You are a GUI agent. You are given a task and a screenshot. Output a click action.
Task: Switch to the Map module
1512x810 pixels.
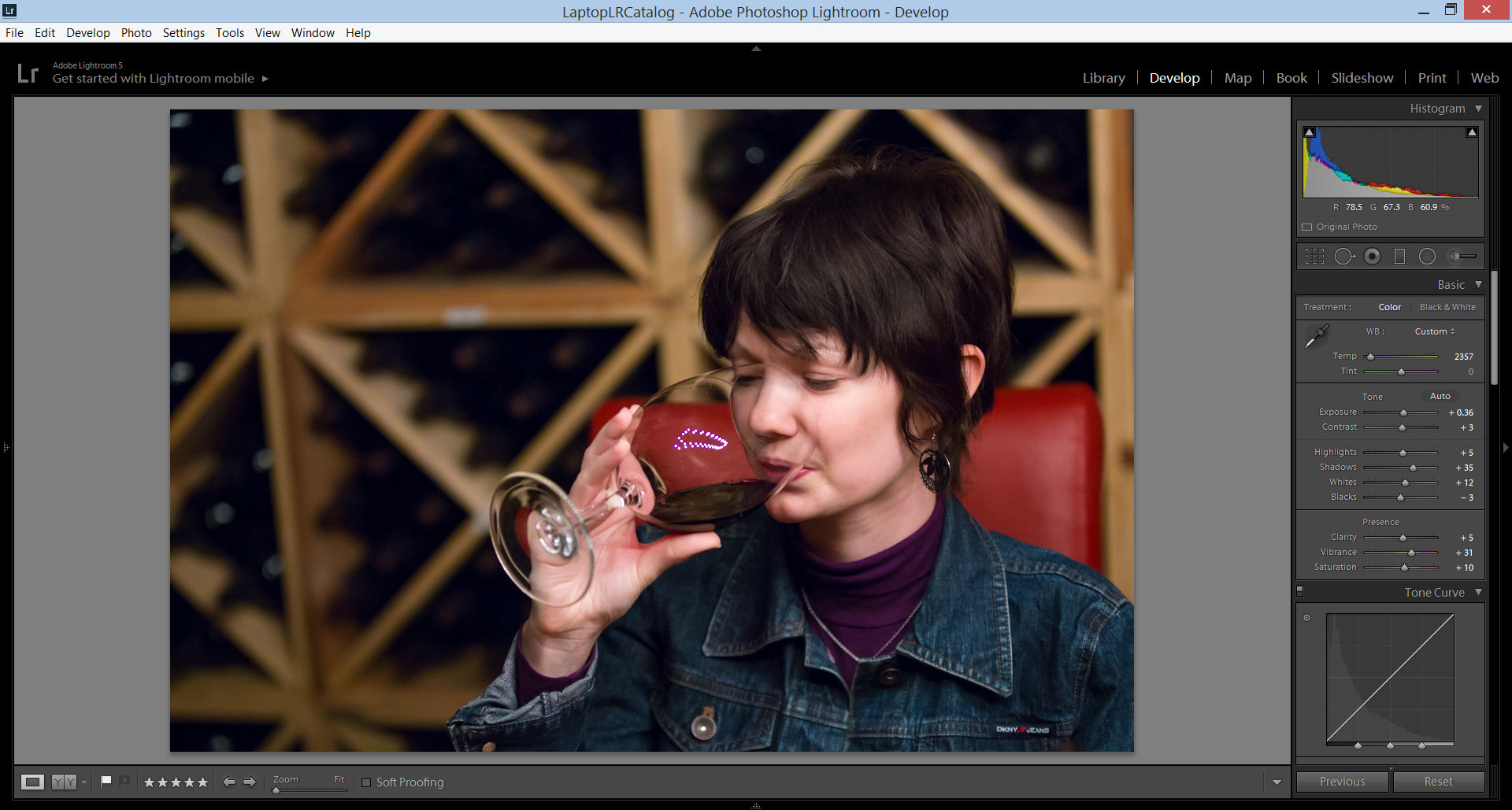pos(1238,78)
